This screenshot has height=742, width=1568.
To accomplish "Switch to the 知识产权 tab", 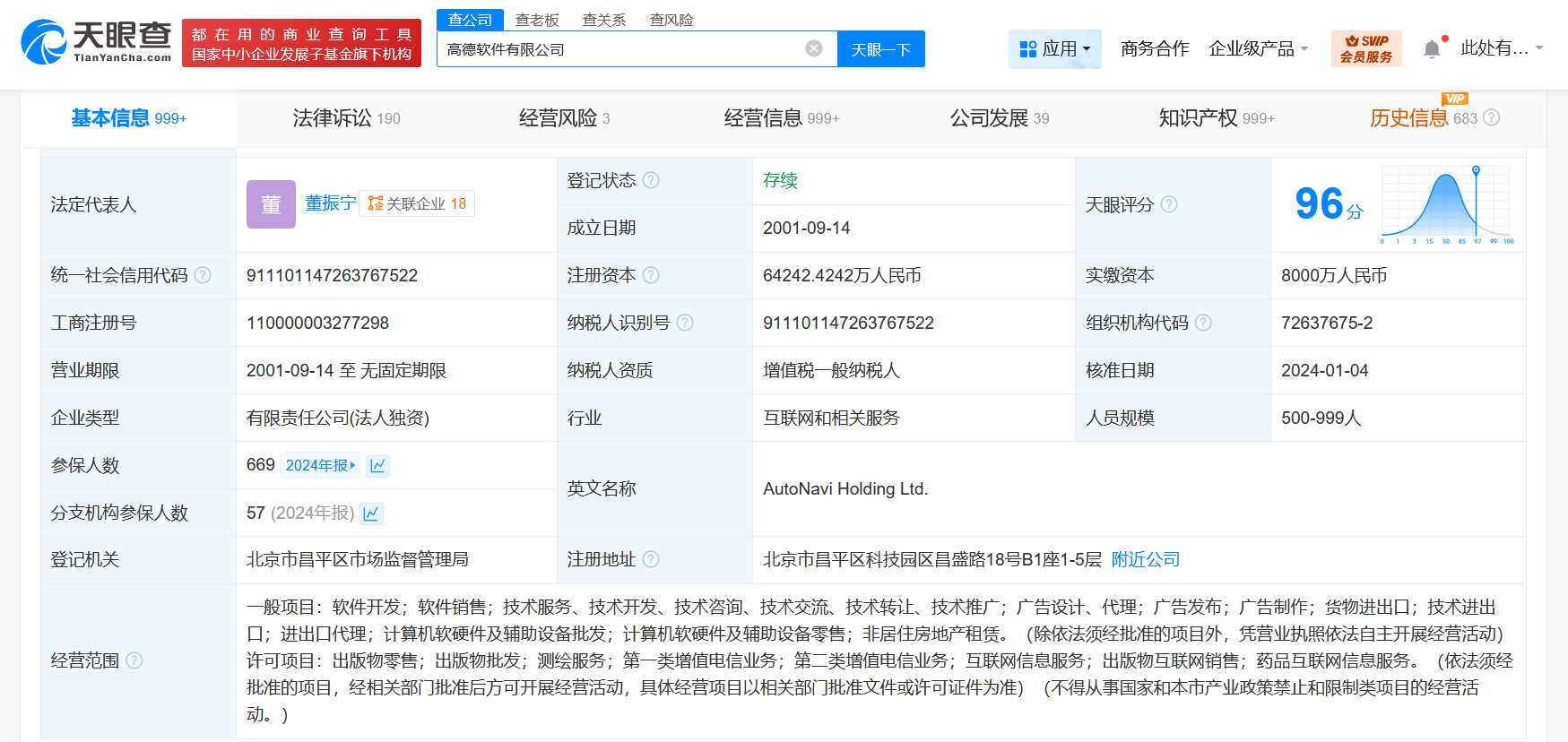I will [x=1216, y=118].
